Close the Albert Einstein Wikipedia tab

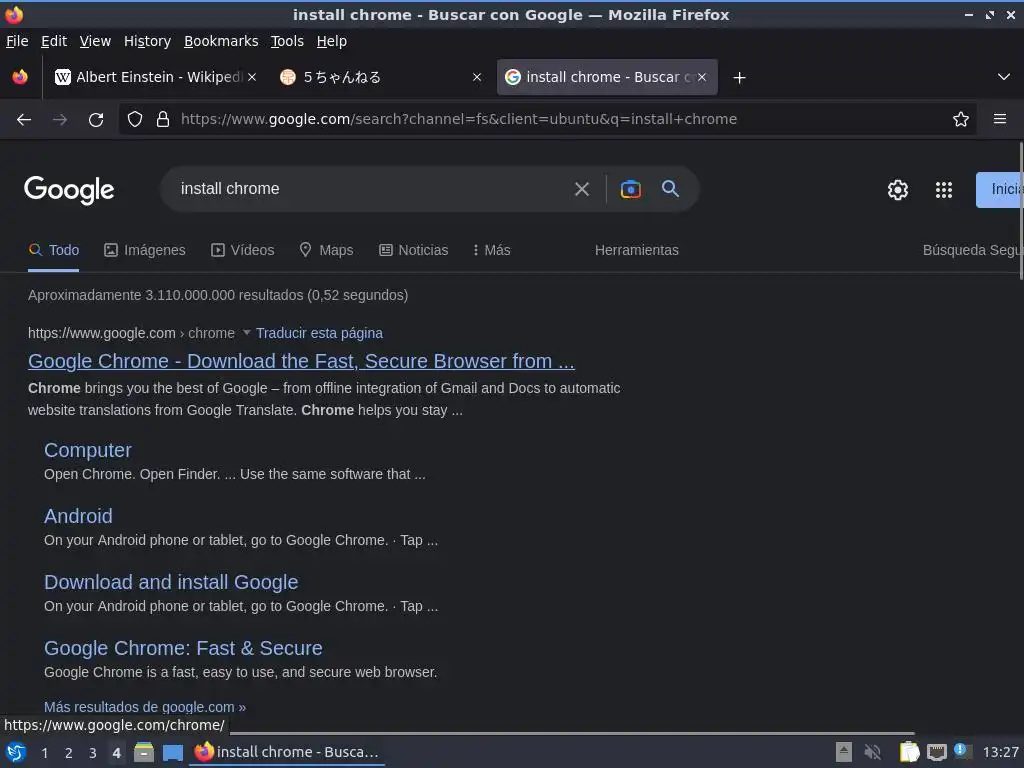coord(252,77)
